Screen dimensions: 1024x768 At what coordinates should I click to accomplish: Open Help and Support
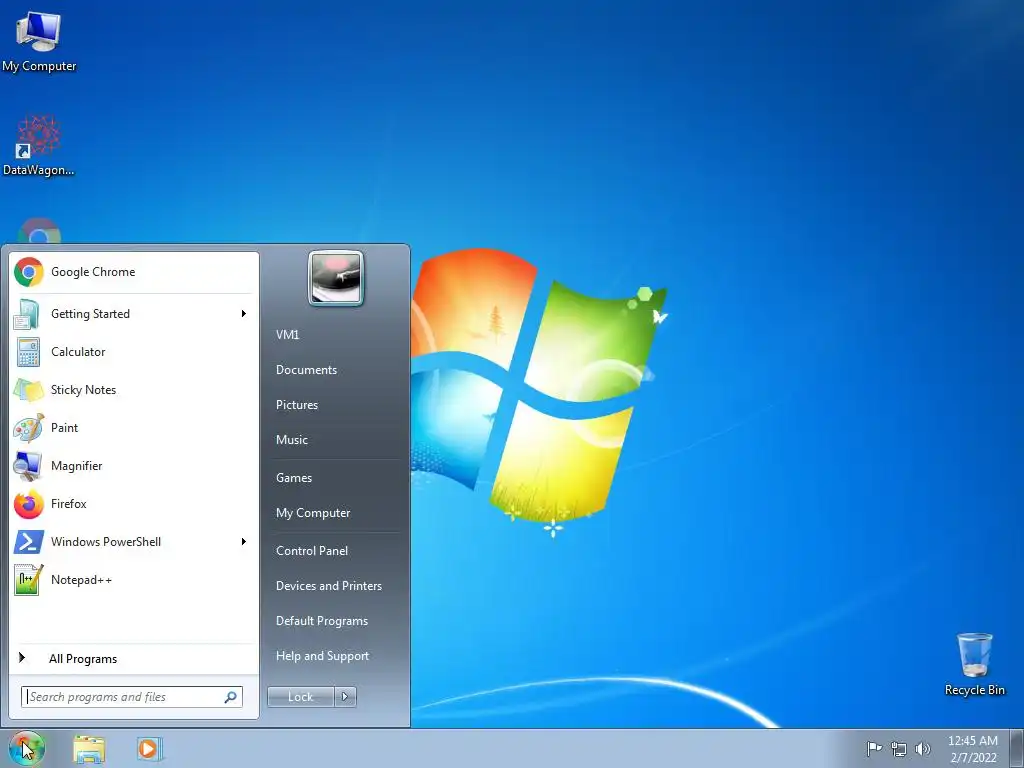pos(323,656)
